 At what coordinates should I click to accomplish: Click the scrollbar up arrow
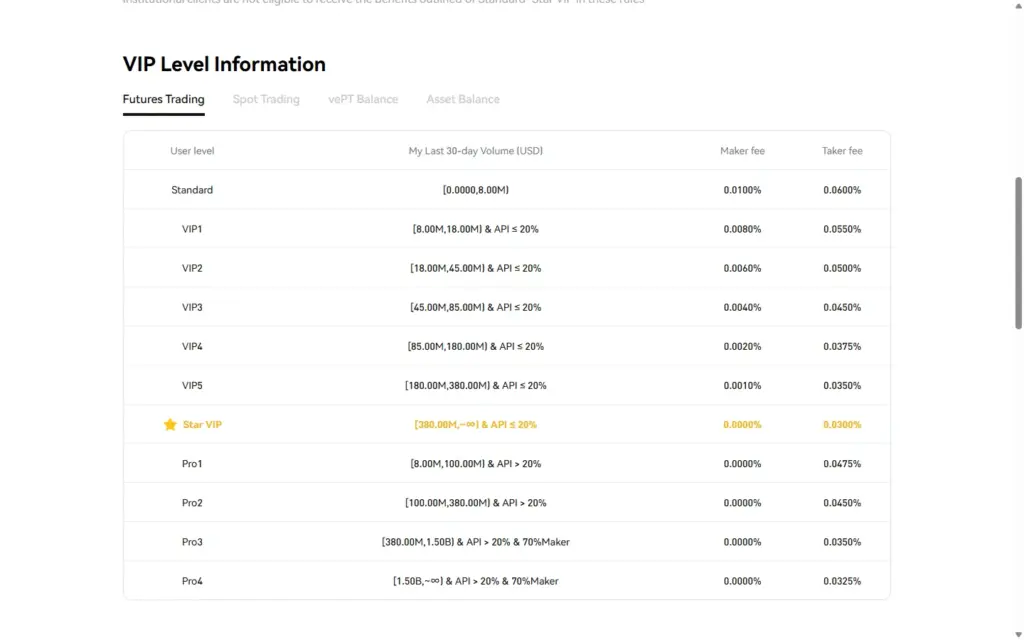(x=1018, y=6)
